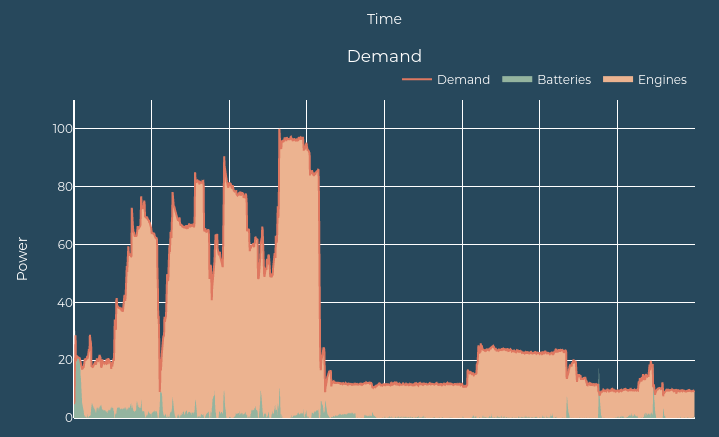This screenshot has width=719, height=437.
Task: Toggle the Demand series in the legend
Action: click(x=463, y=80)
